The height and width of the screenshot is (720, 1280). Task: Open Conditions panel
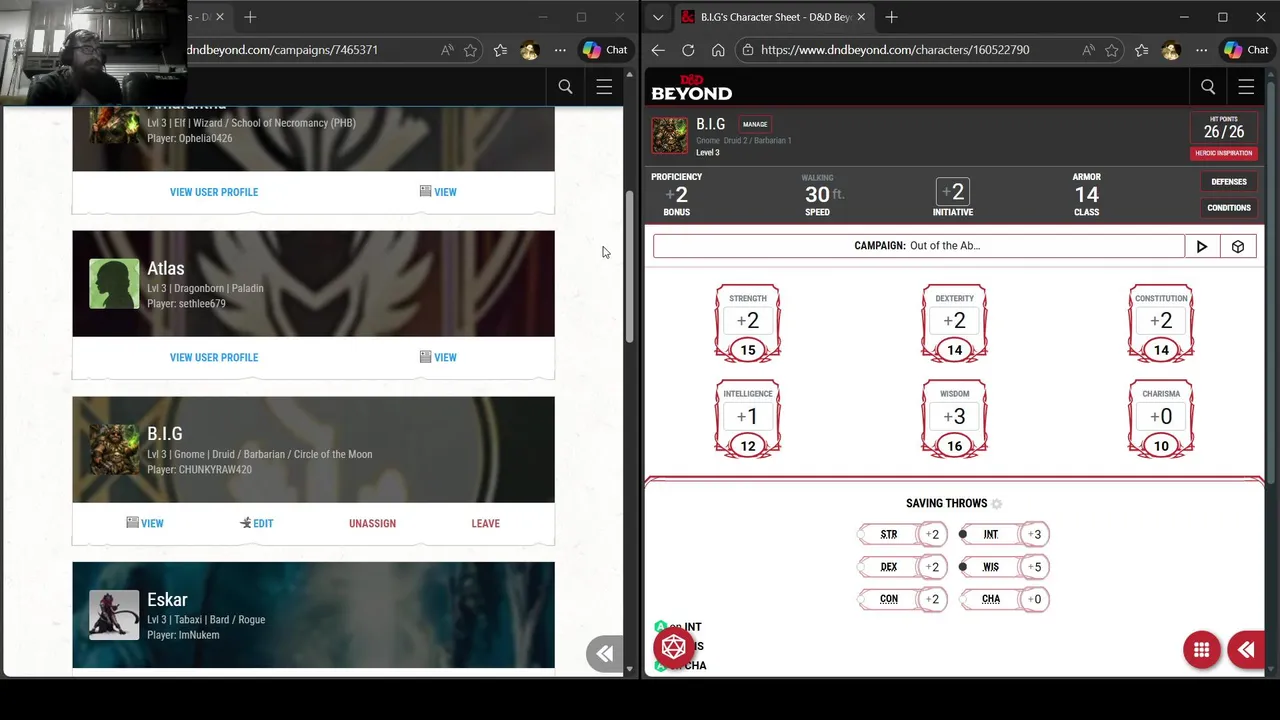point(1229,208)
